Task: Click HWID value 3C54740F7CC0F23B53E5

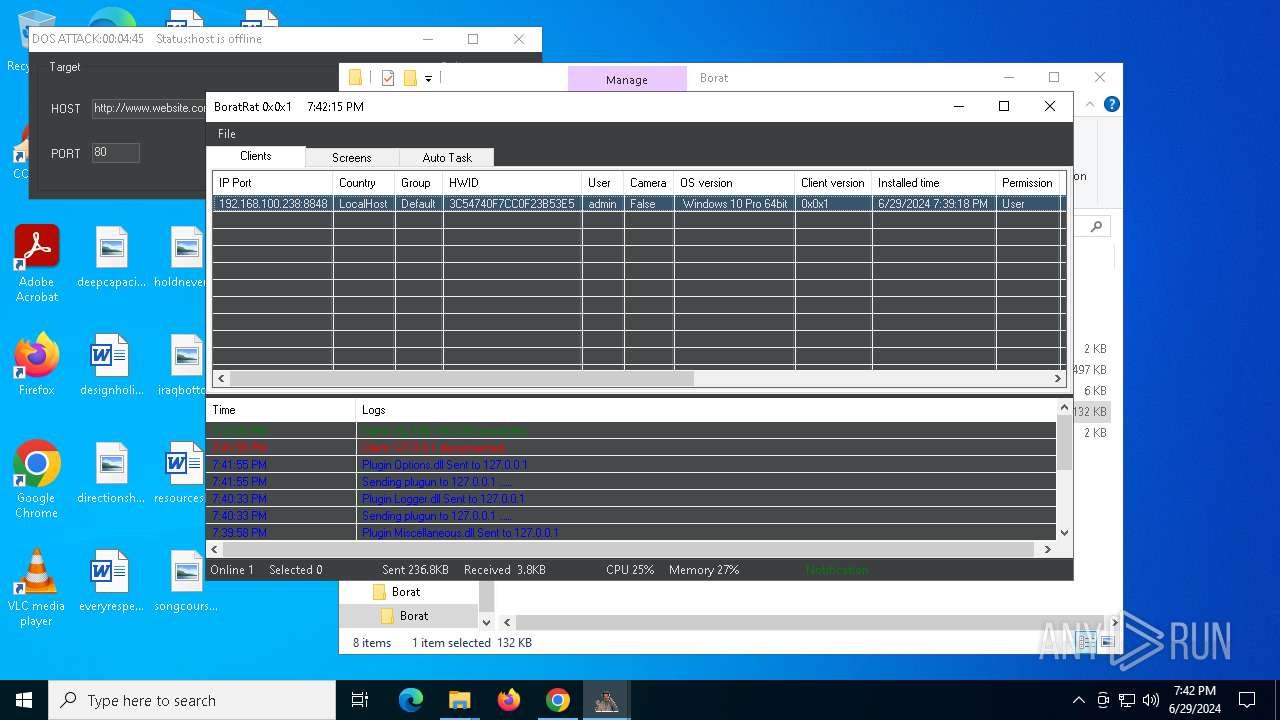Action: click(512, 204)
